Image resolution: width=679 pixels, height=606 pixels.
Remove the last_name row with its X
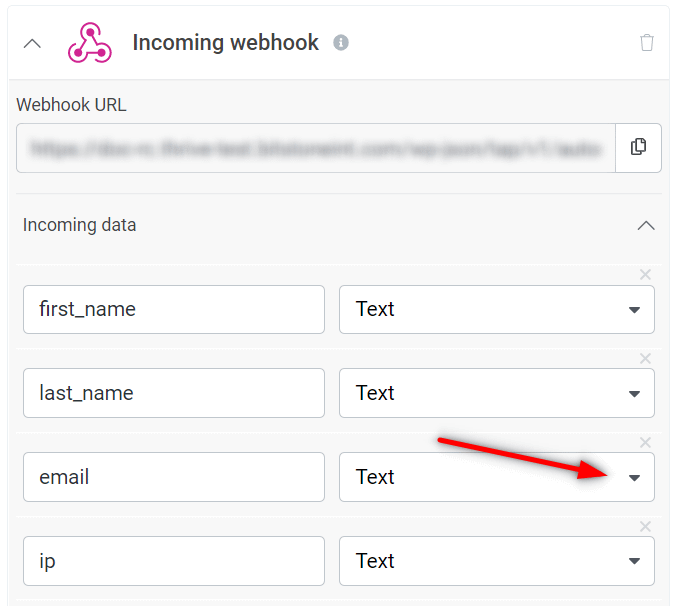click(x=645, y=358)
